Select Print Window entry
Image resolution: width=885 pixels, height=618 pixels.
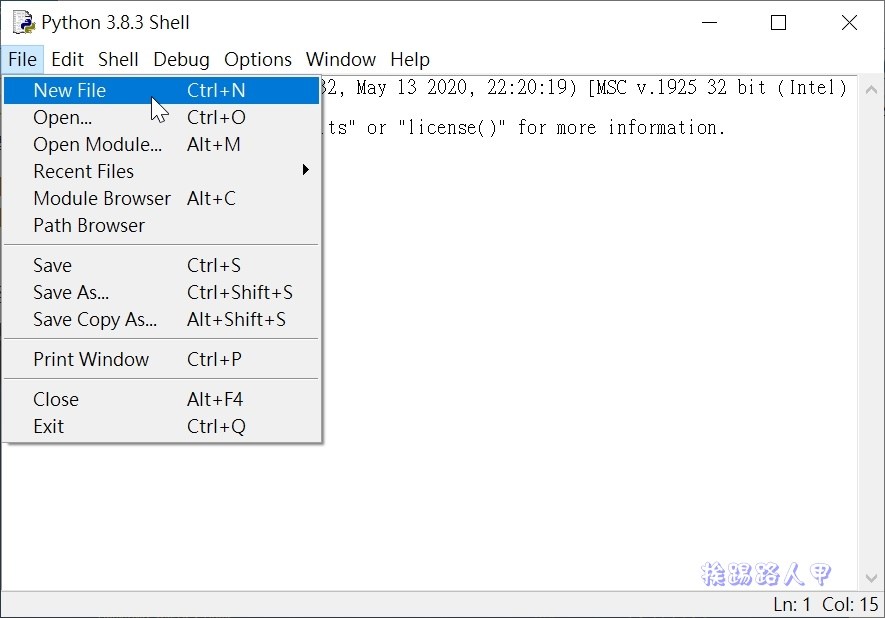[x=161, y=360]
